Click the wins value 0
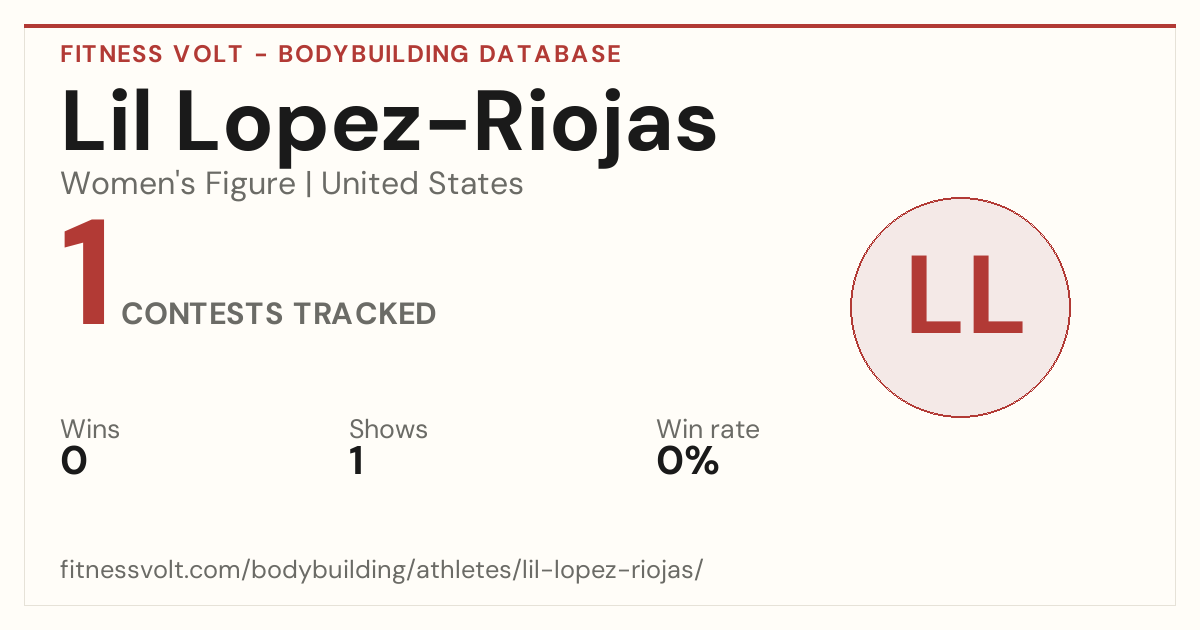This screenshot has height=630, width=1200. coord(74,461)
